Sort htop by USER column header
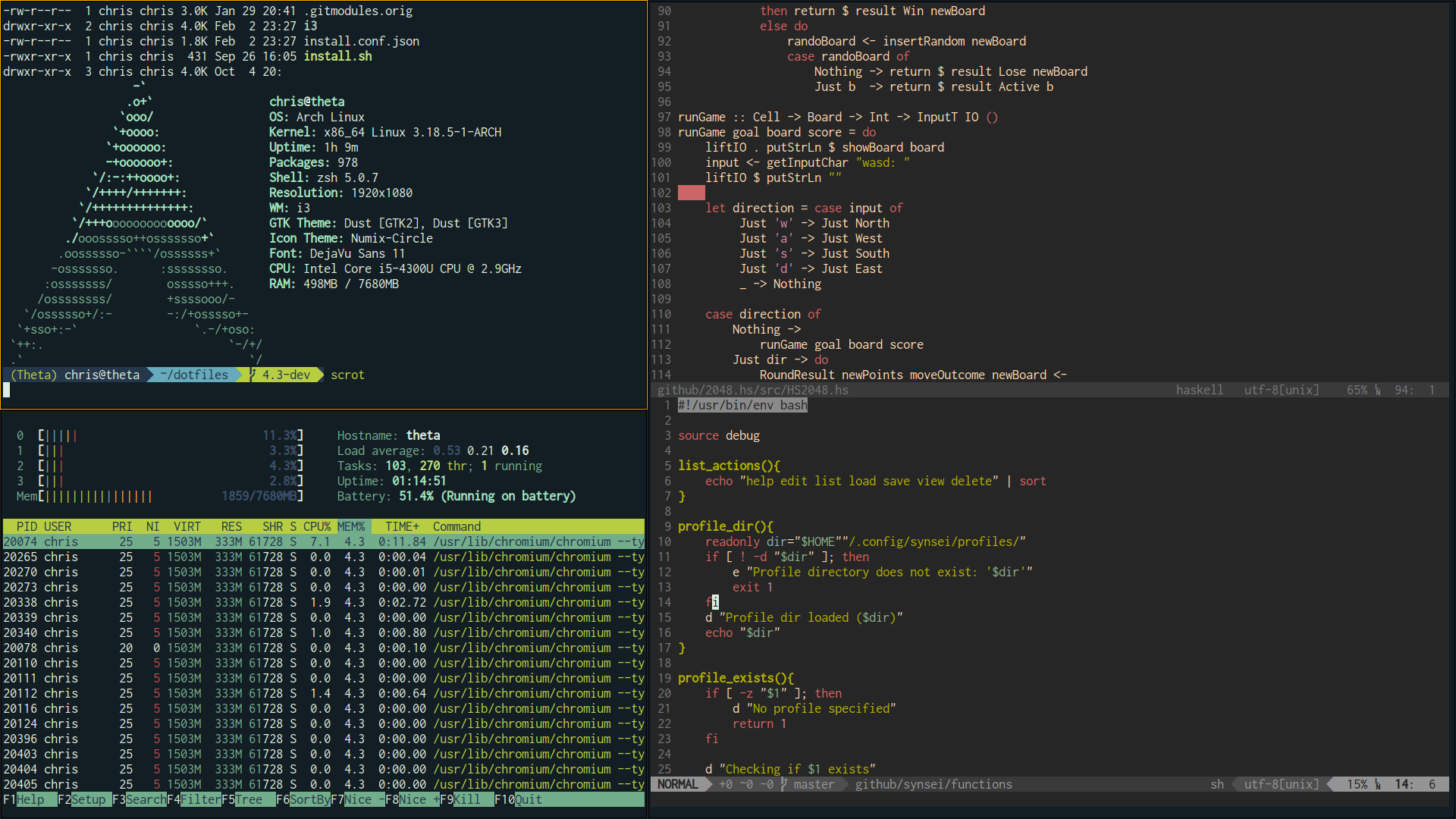1456x819 pixels. (58, 526)
